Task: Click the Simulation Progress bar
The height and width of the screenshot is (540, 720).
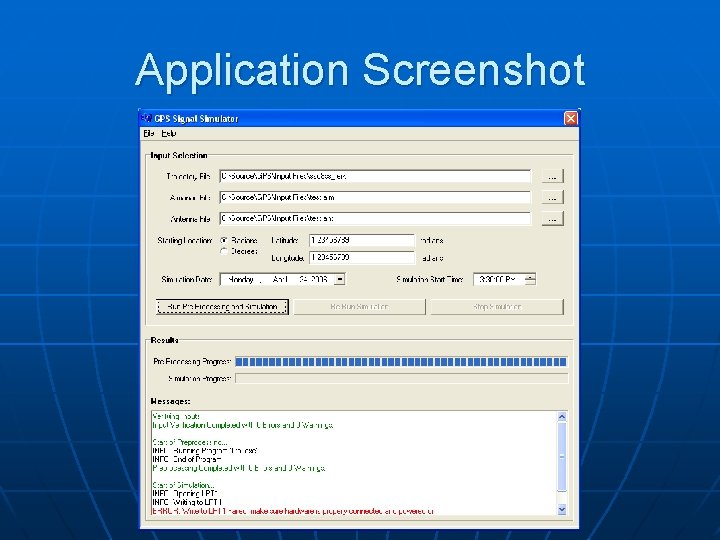Action: click(x=401, y=378)
